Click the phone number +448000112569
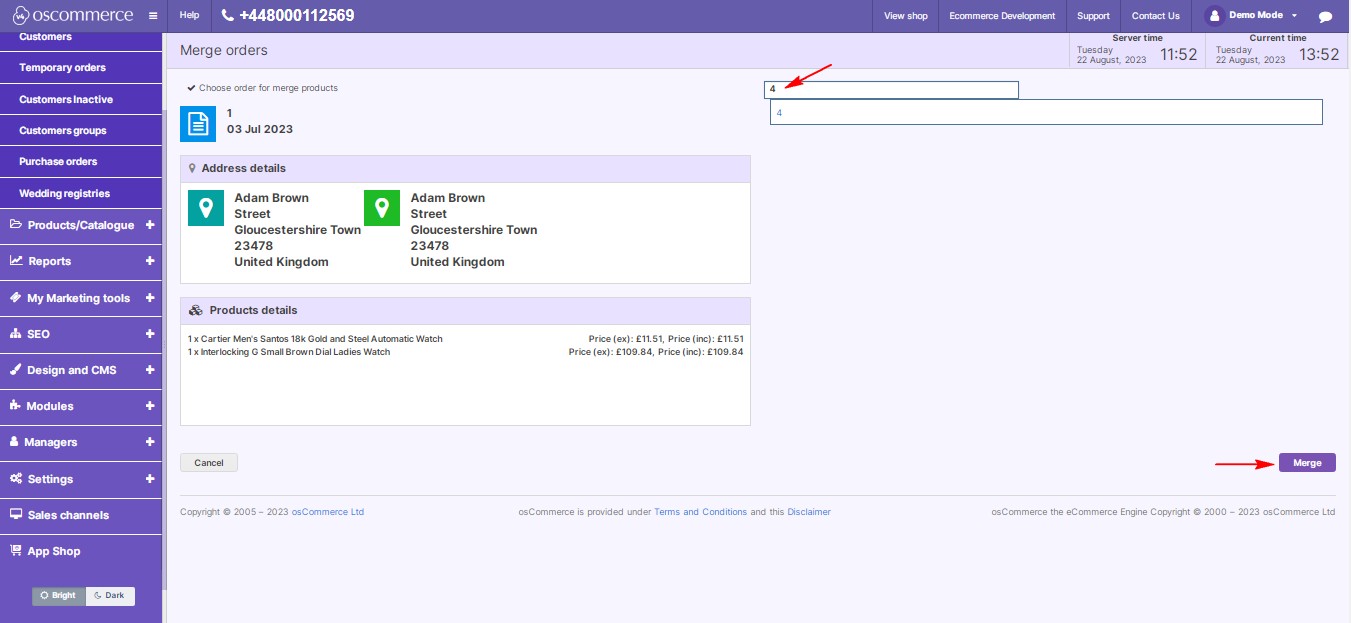 tap(296, 16)
